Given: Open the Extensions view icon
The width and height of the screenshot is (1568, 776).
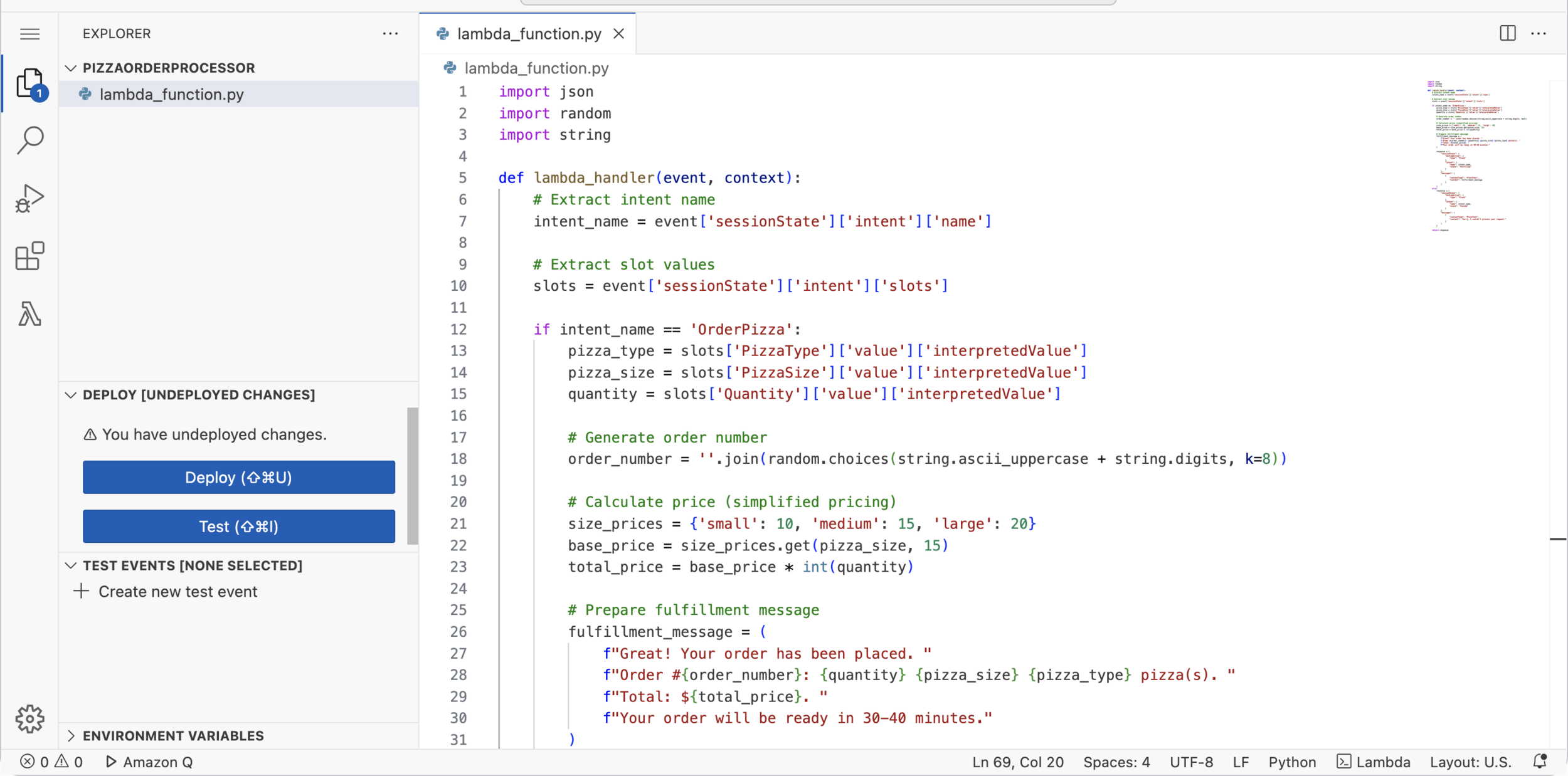Looking at the screenshot, I should (29, 256).
